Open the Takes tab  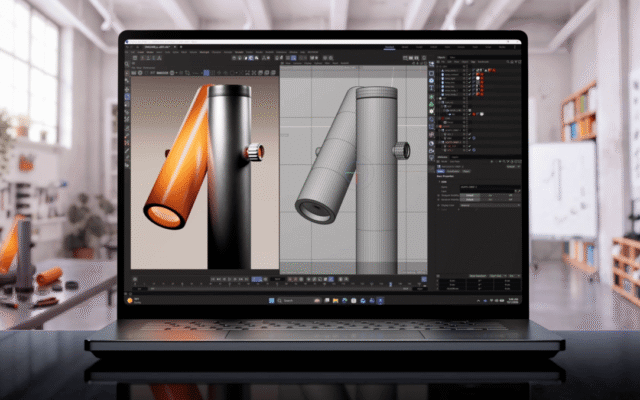point(452,58)
